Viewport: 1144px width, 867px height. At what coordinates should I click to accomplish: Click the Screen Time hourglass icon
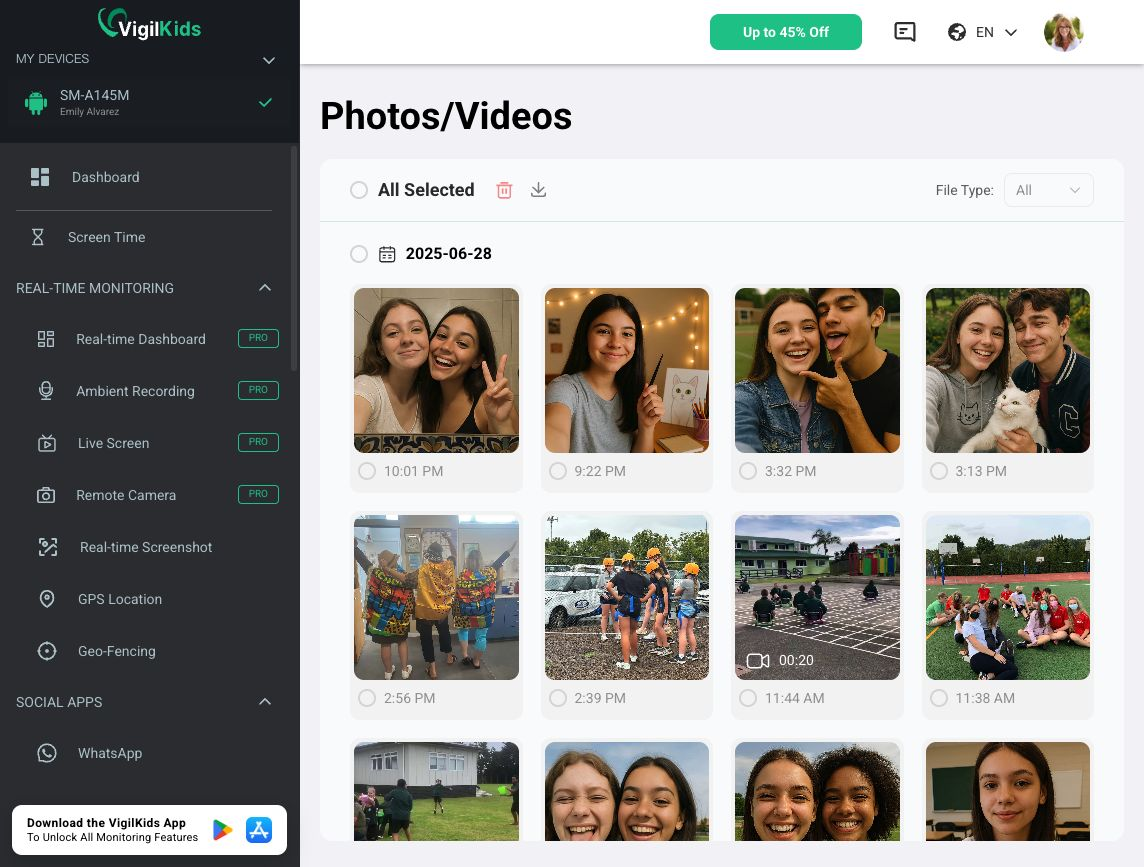(x=38, y=237)
